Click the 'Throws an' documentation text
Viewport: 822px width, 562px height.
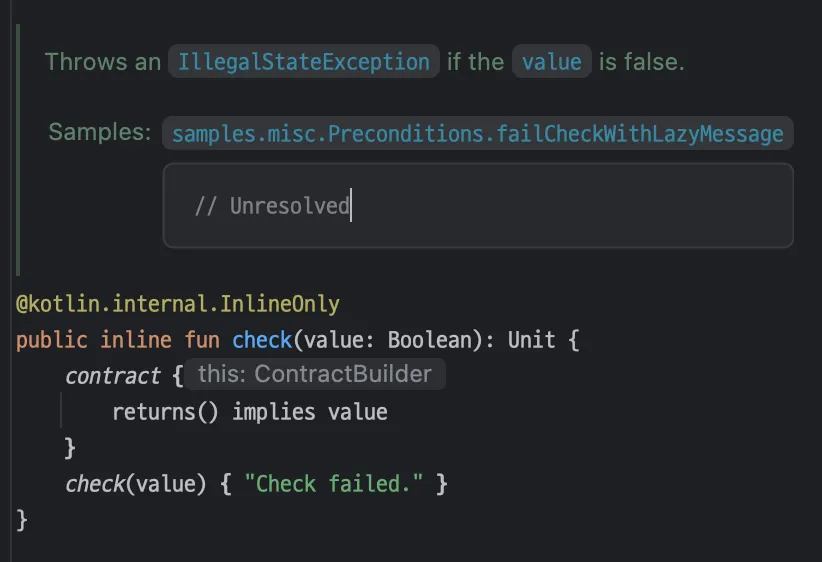point(103,62)
